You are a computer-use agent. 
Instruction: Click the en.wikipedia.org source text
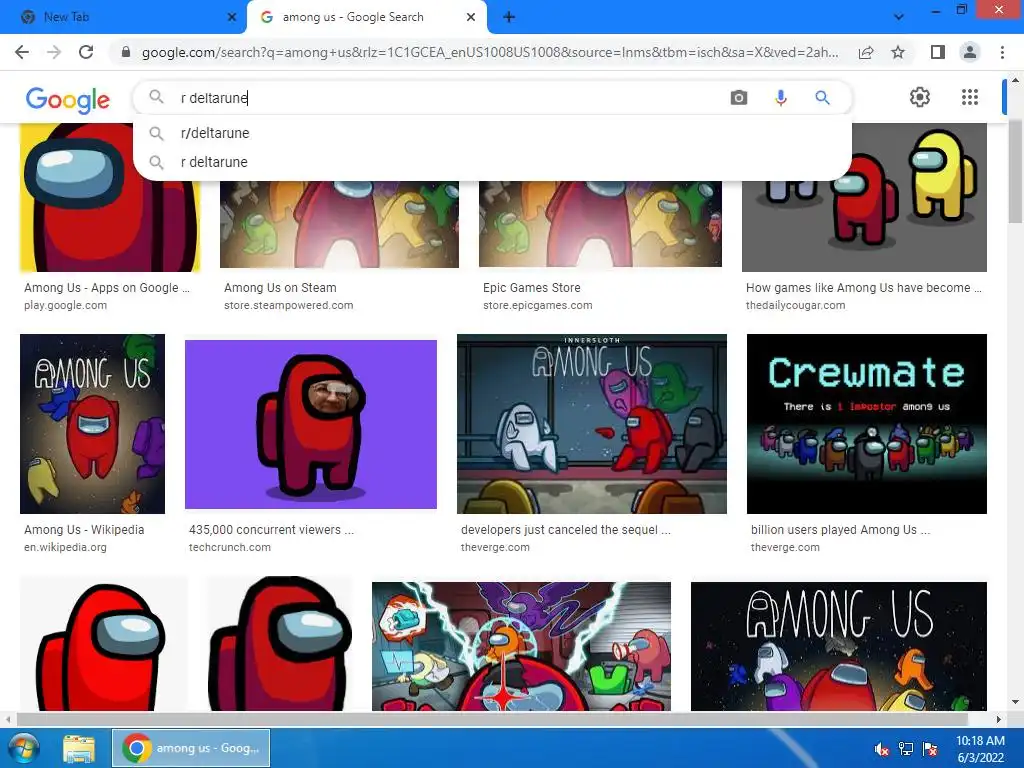(x=65, y=547)
